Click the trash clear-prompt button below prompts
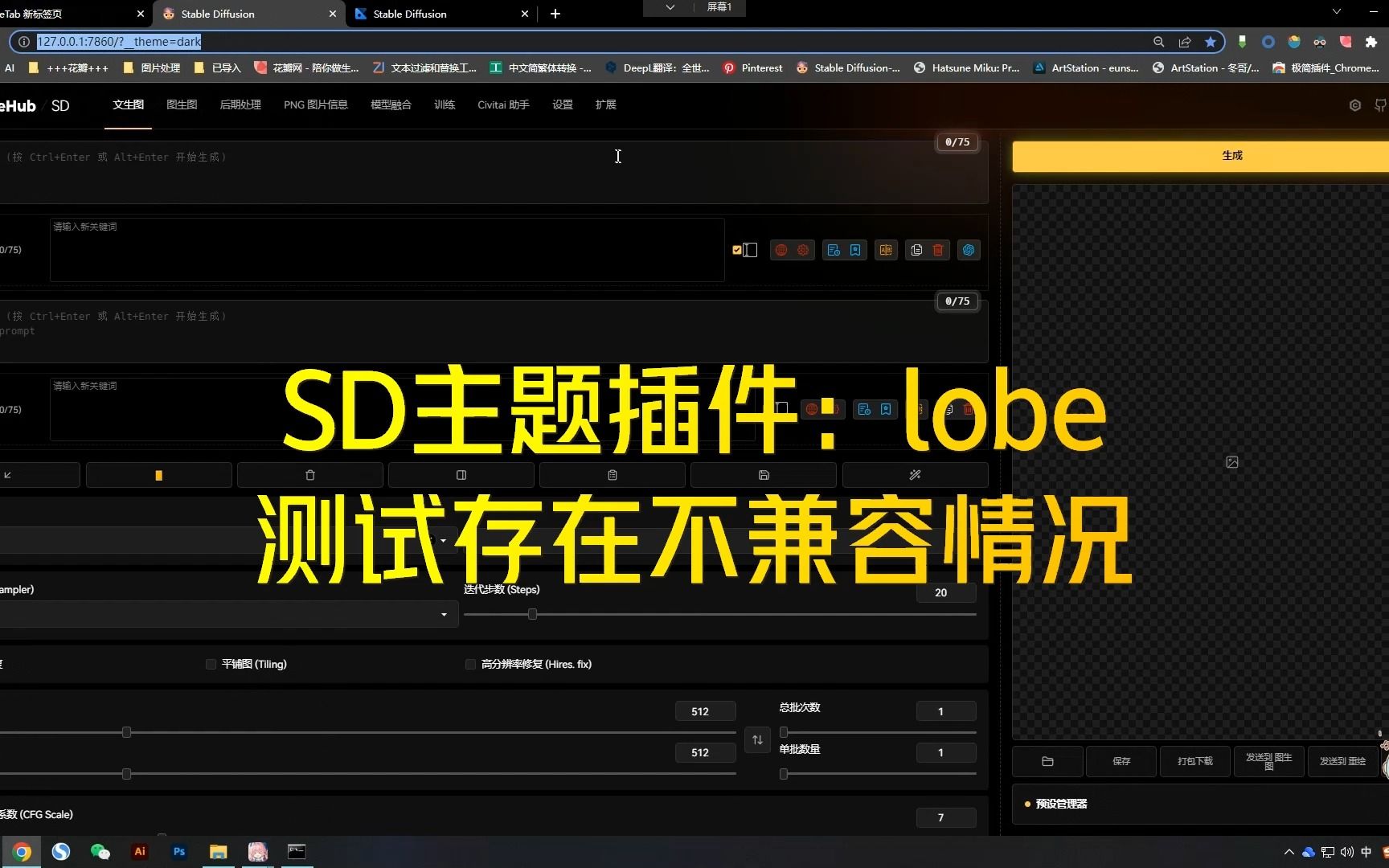 point(309,475)
